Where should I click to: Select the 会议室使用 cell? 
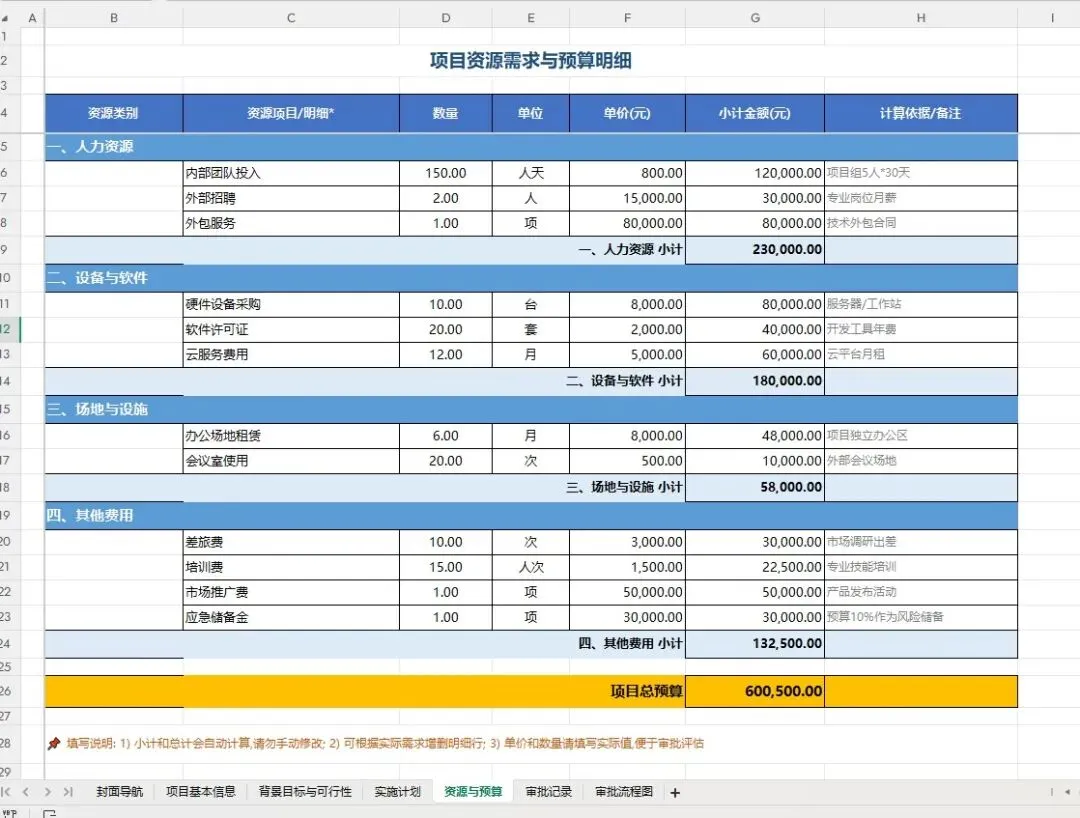(291, 461)
